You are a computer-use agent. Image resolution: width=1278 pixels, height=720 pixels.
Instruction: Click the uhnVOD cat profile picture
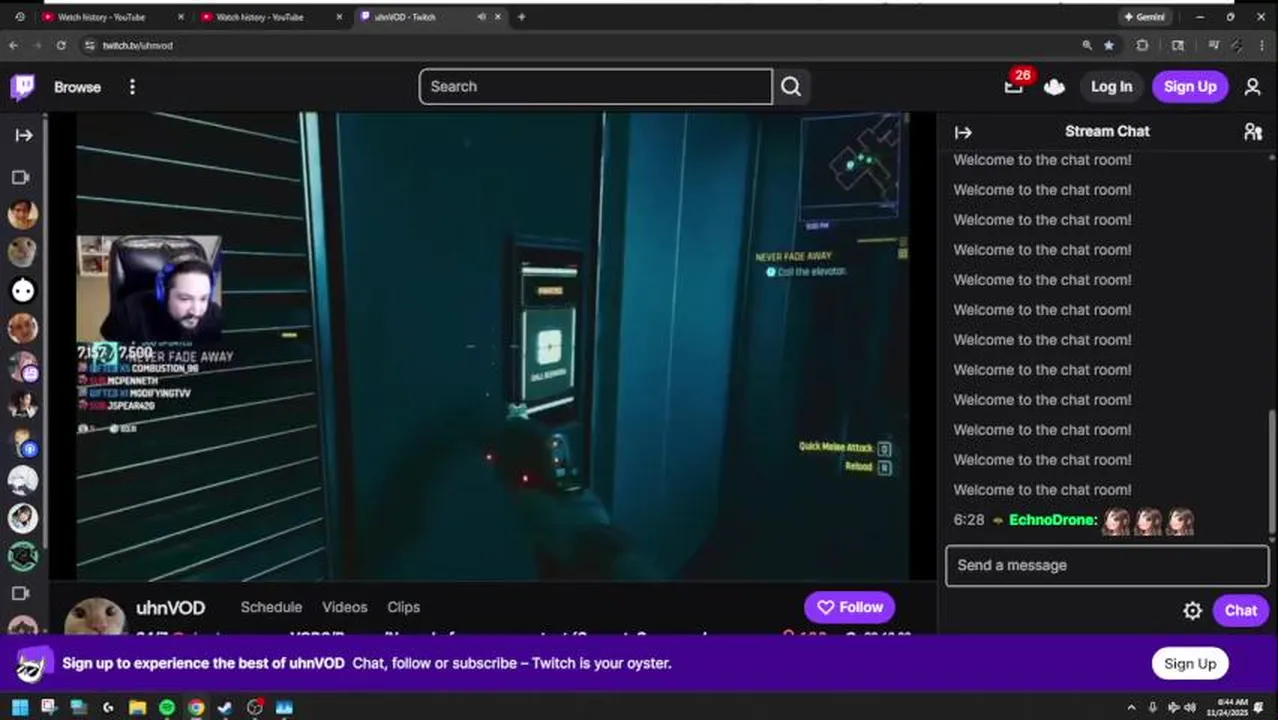95,617
